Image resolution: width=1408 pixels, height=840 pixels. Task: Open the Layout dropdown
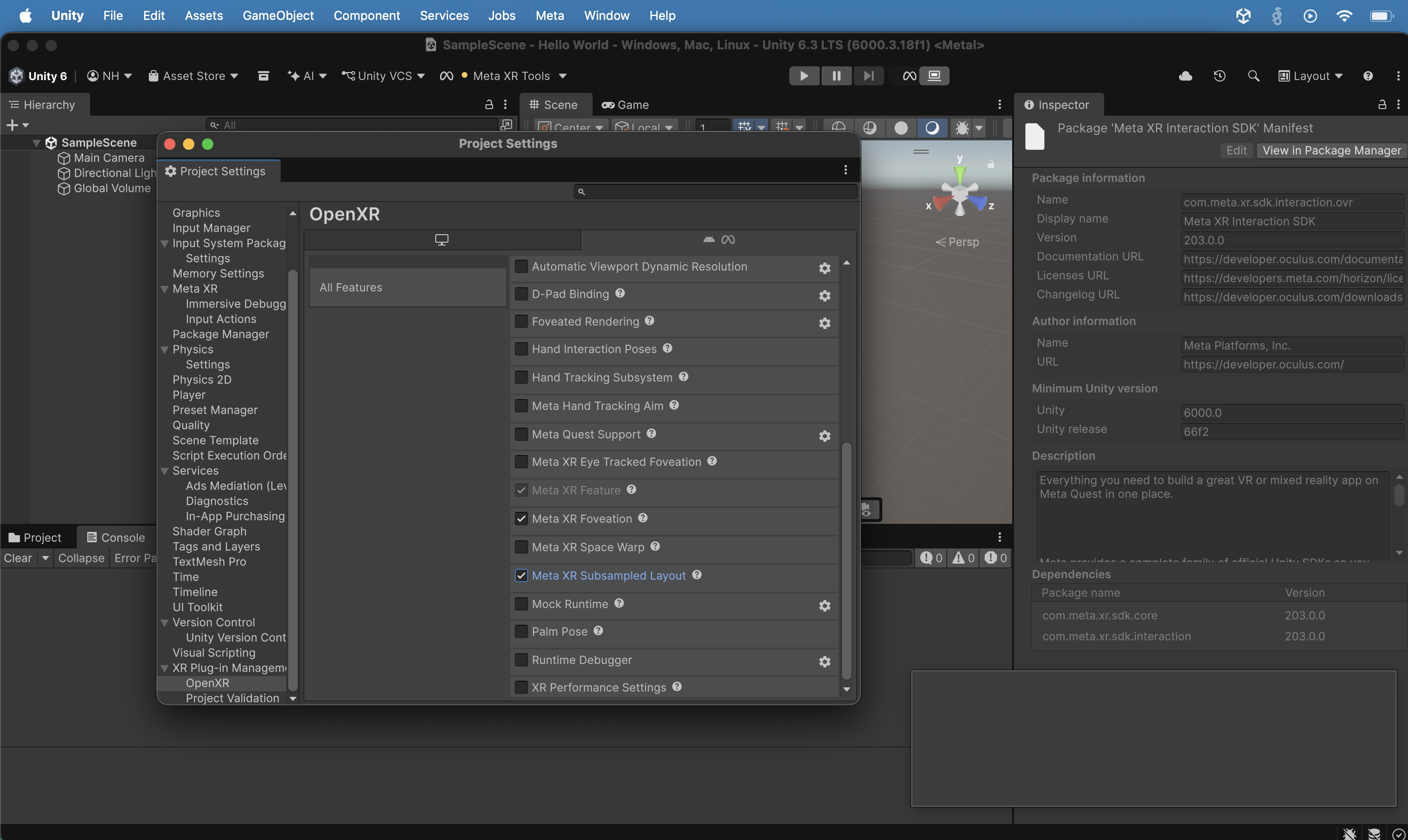click(1311, 76)
